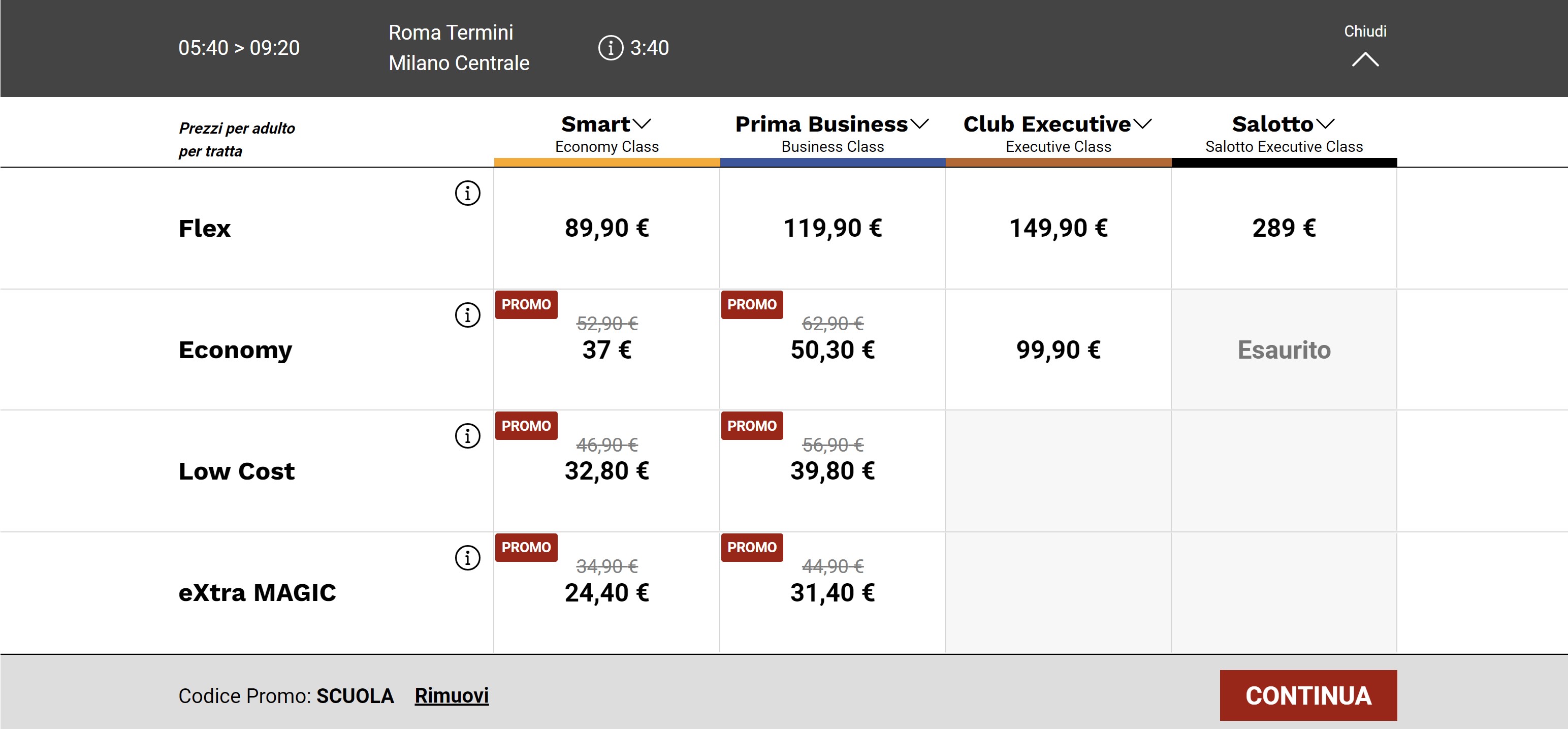Open info icon for Economy fare
Viewport: 1568px width, 729px height.
(467, 315)
